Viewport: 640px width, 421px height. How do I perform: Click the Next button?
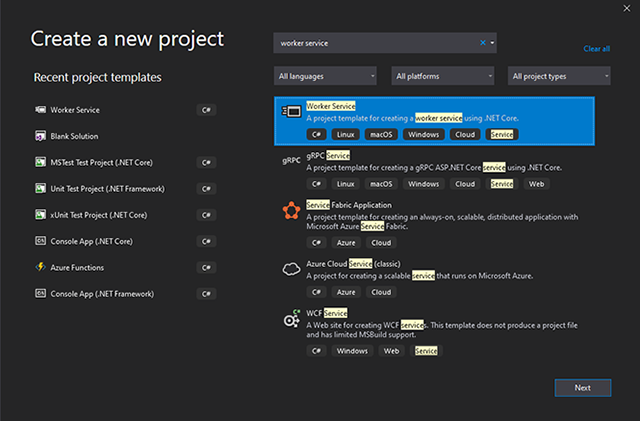(583, 388)
